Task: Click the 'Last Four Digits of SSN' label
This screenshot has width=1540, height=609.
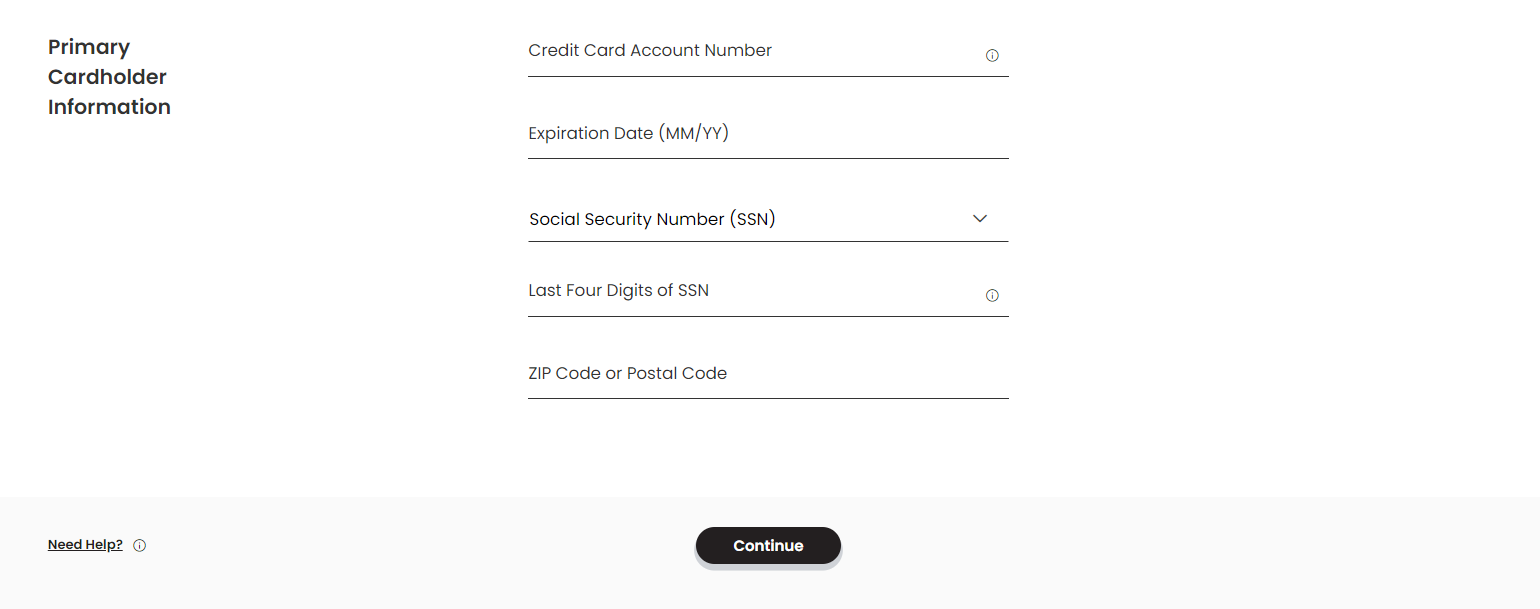Action: [x=618, y=291]
